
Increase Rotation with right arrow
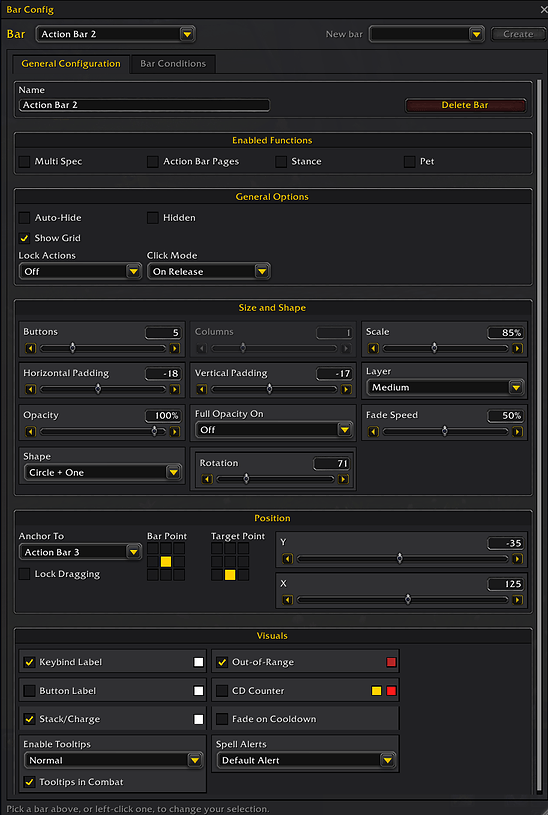pyautogui.click(x=343, y=479)
